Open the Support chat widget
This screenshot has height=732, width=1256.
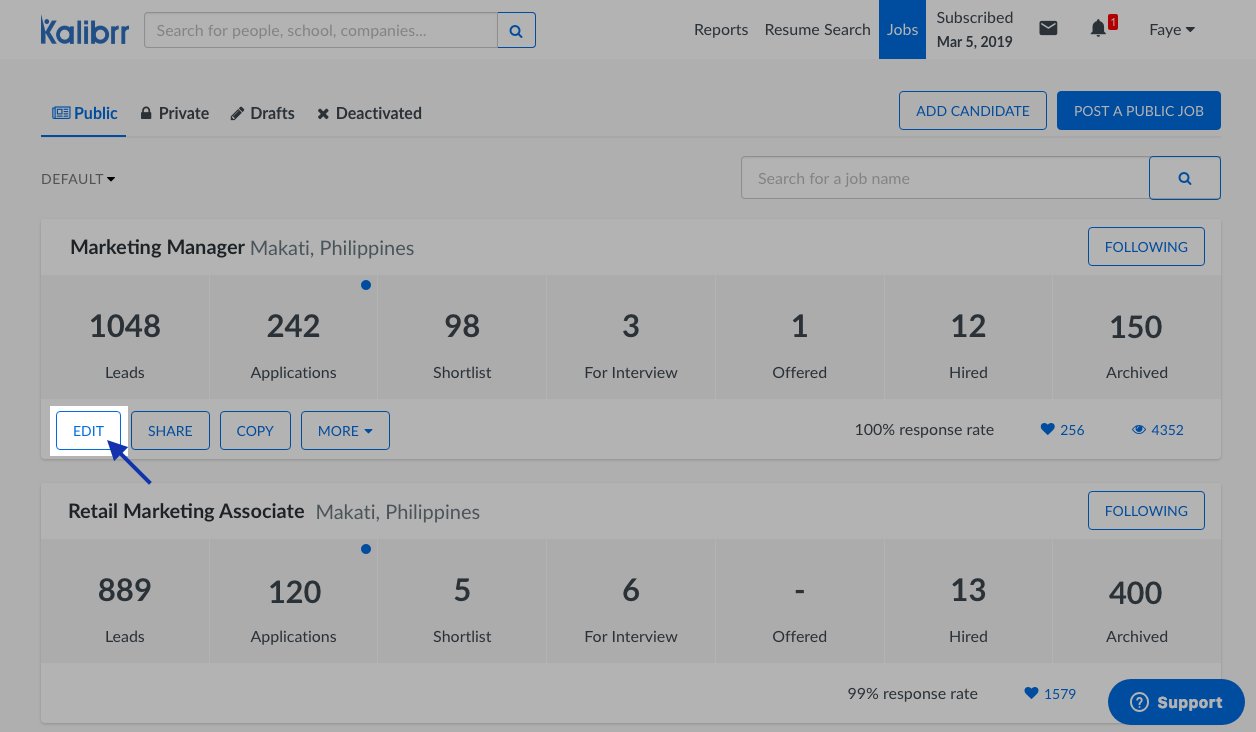[1176, 702]
